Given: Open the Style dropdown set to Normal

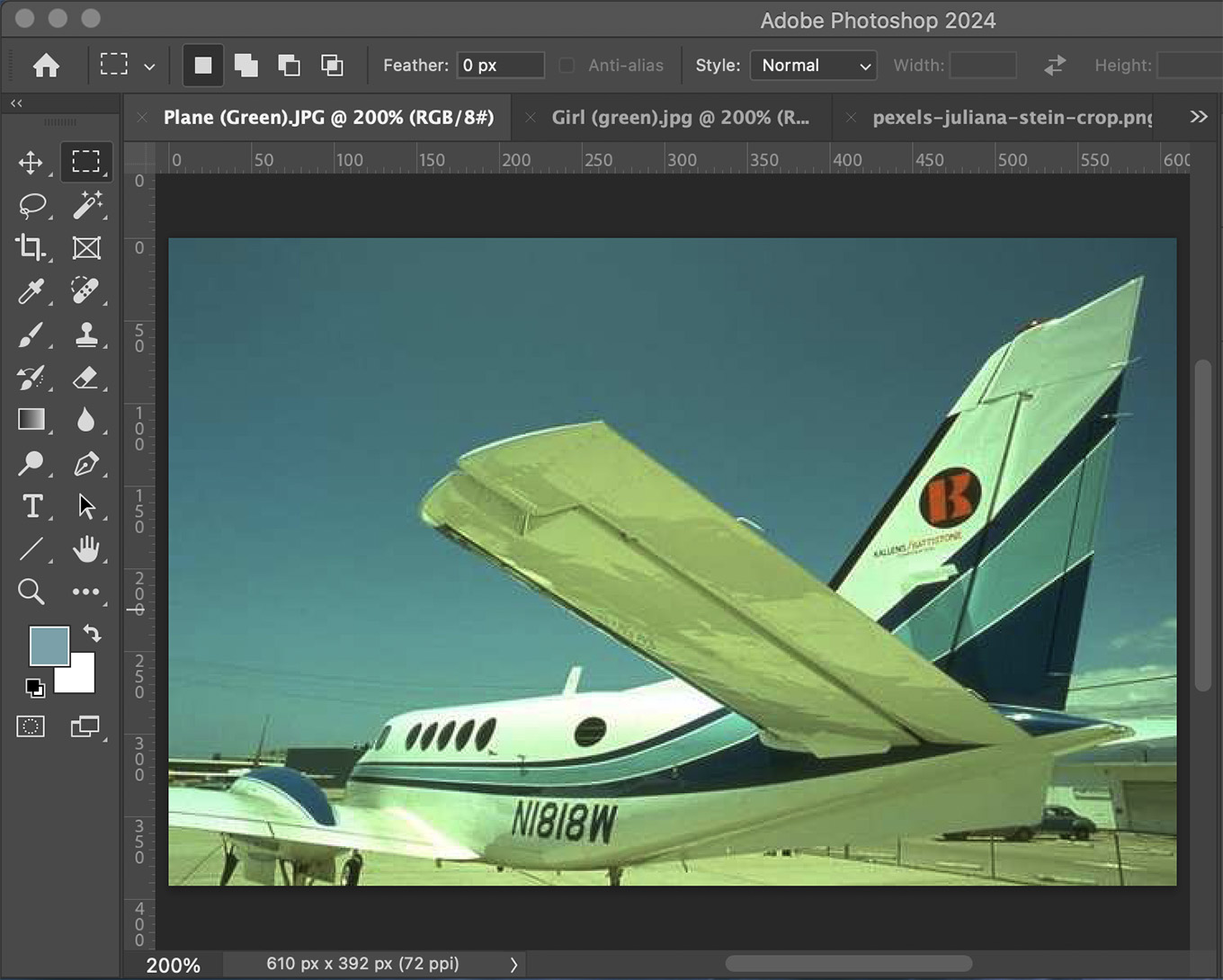Looking at the screenshot, I should coord(813,66).
